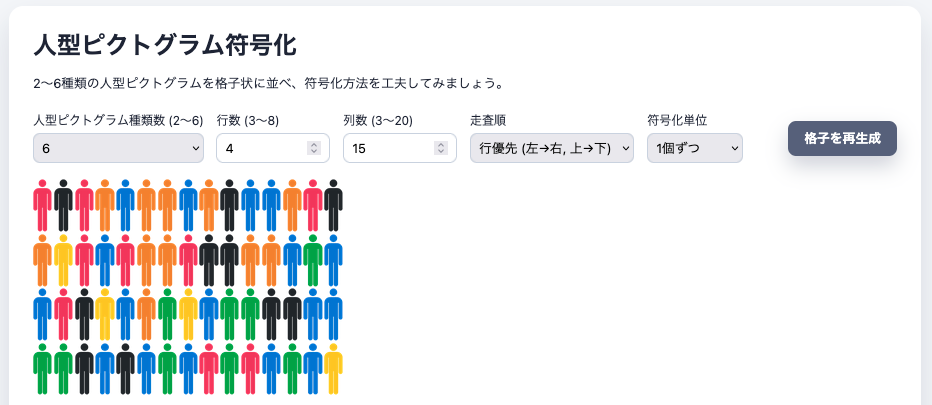
Task: Select the only orange pictogram in the third row
Action: tap(146, 316)
